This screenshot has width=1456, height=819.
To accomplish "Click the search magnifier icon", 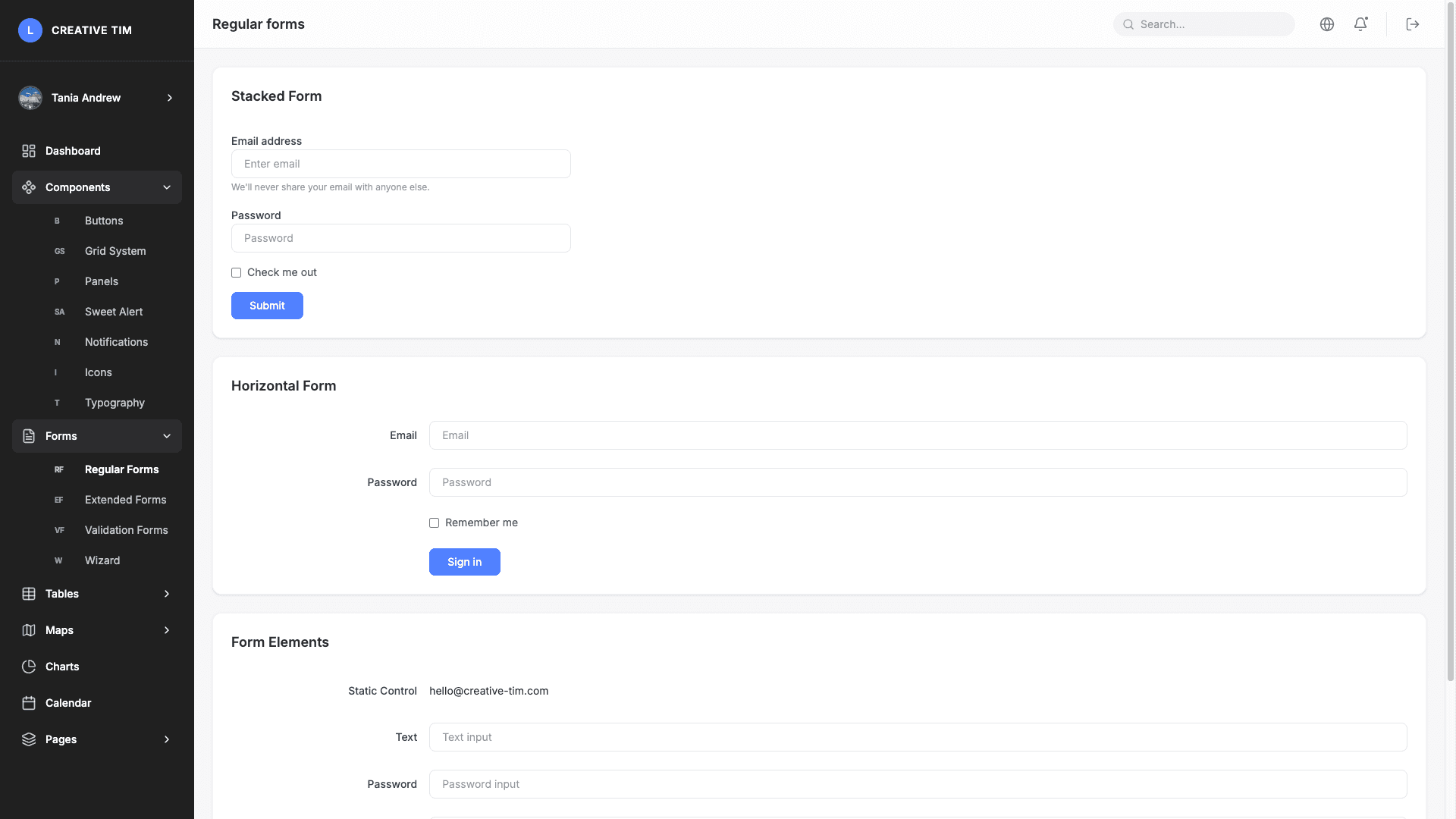I will [x=1128, y=24].
